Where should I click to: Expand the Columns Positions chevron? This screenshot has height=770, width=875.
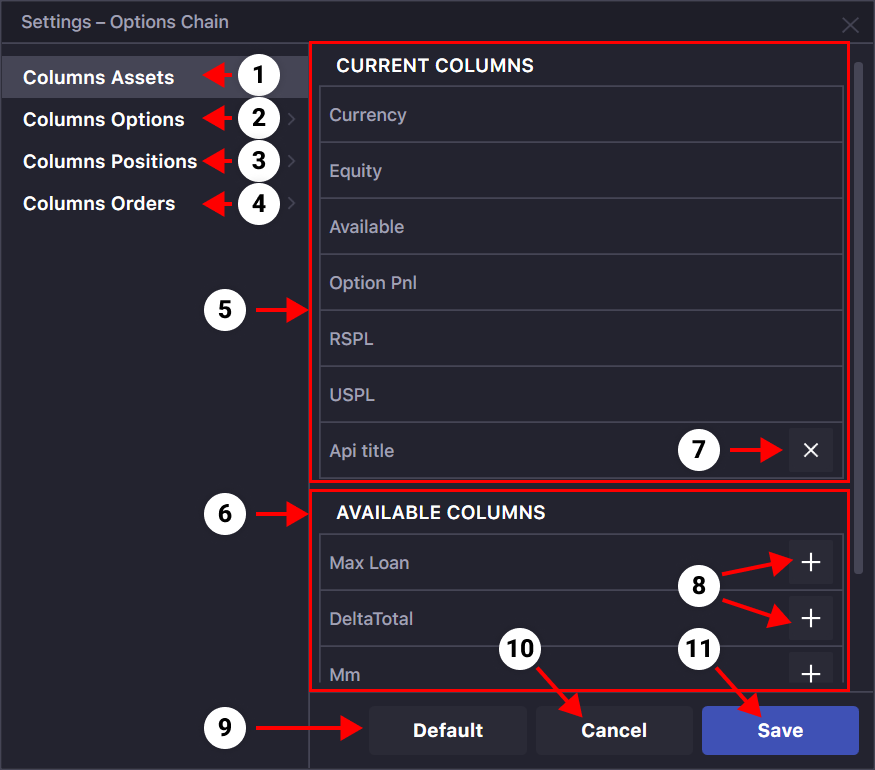[291, 161]
